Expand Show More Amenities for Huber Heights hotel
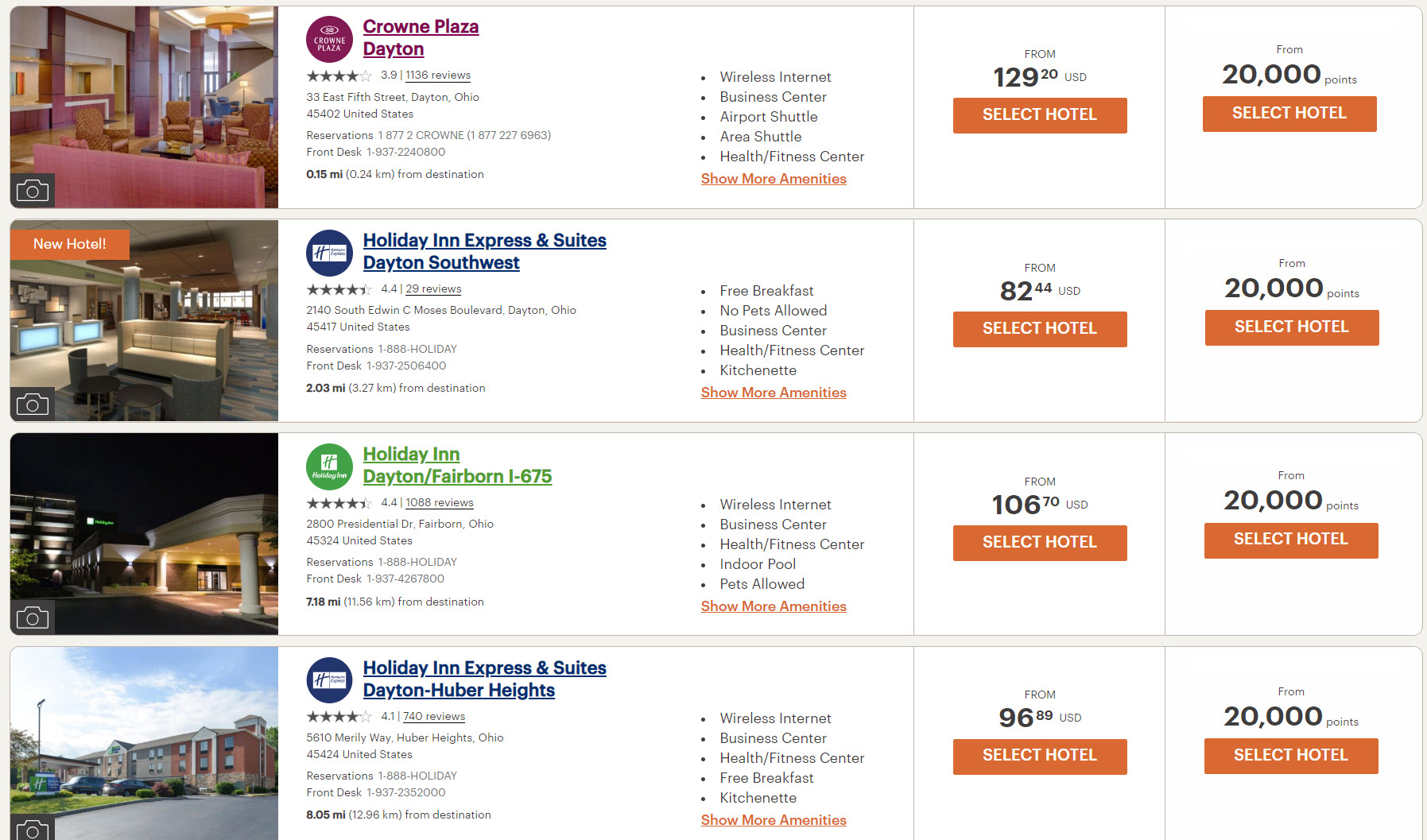The width and height of the screenshot is (1427, 840). click(x=774, y=820)
